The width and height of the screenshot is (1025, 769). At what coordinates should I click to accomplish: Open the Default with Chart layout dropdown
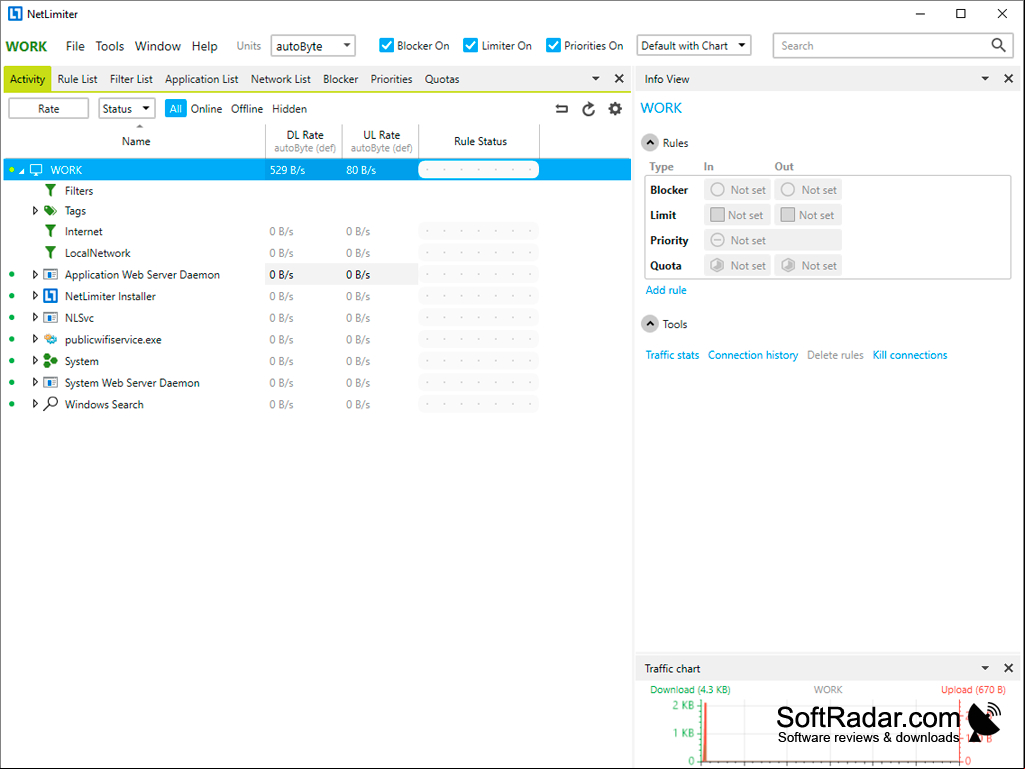click(x=694, y=46)
